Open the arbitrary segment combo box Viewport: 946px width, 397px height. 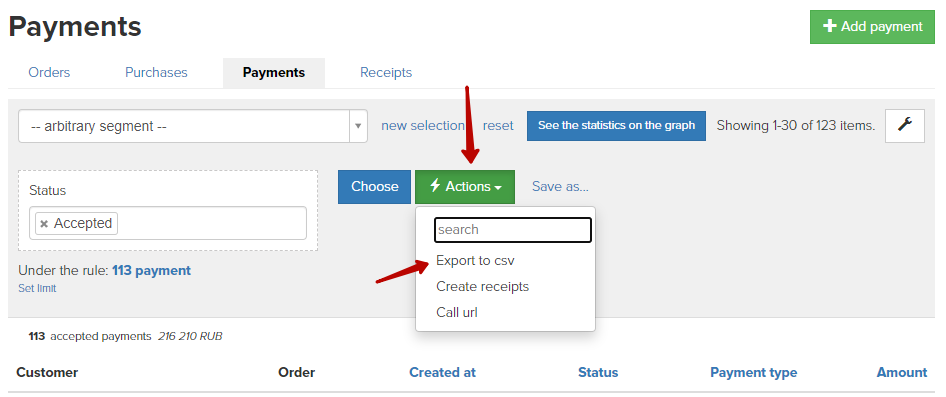pyautogui.click(x=193, y=126)
